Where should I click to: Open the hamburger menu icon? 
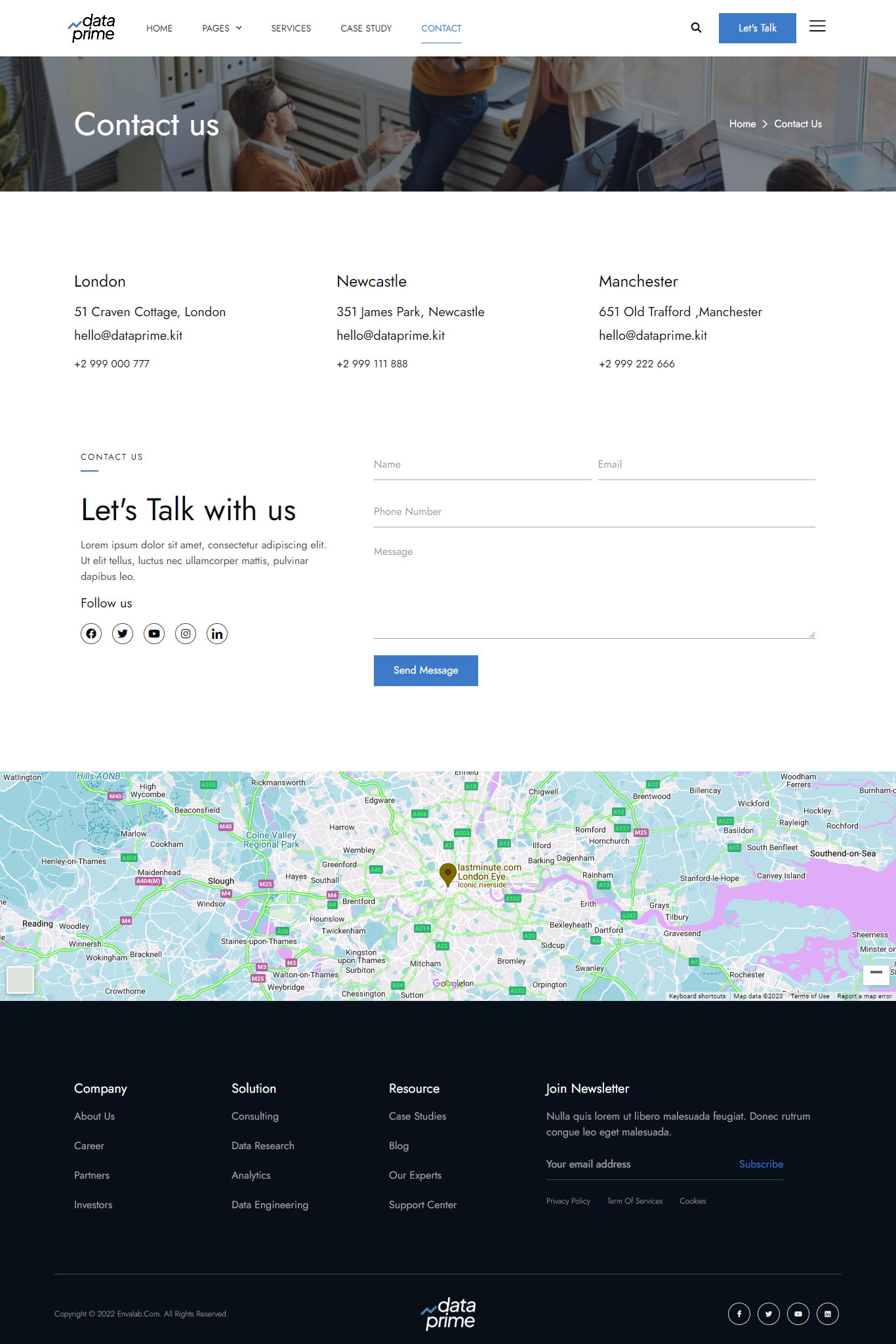coord(817,26)
